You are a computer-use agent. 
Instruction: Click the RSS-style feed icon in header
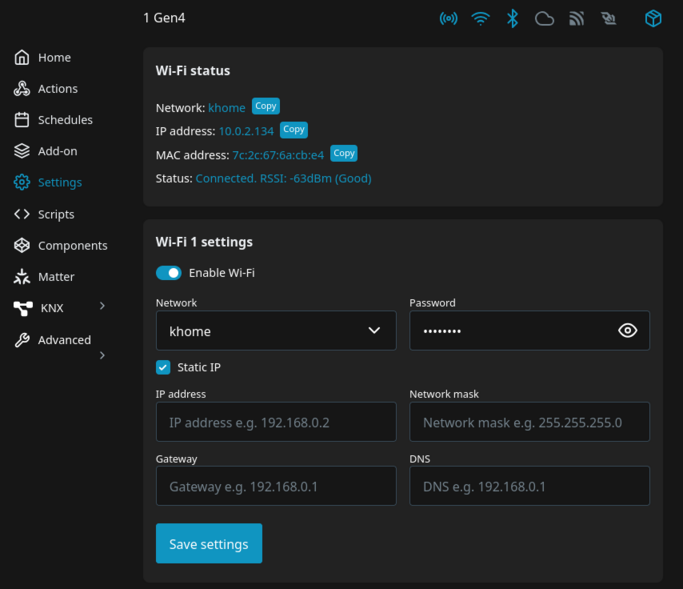[x=576, y=19]
